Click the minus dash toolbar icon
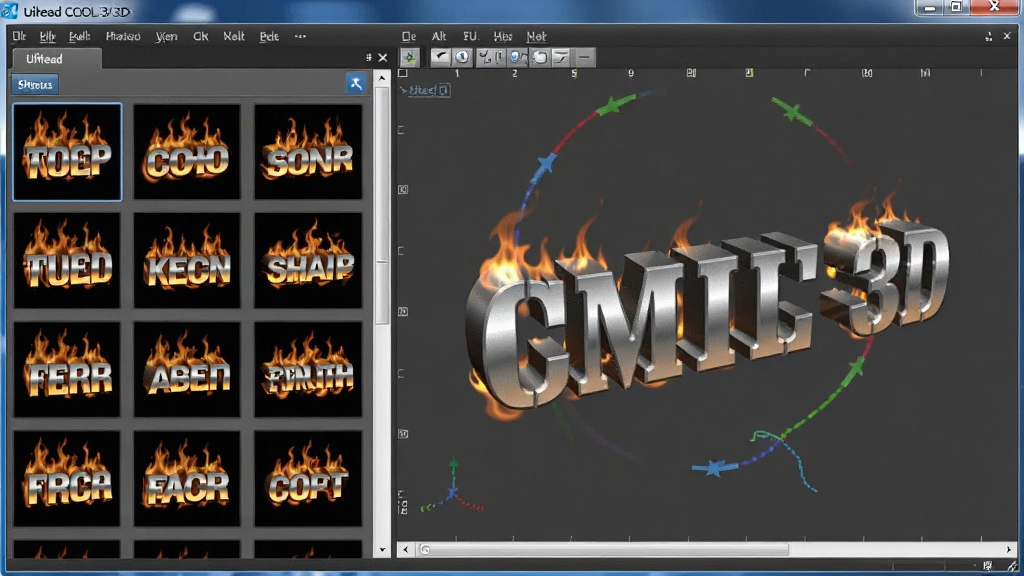 [584, 57]
